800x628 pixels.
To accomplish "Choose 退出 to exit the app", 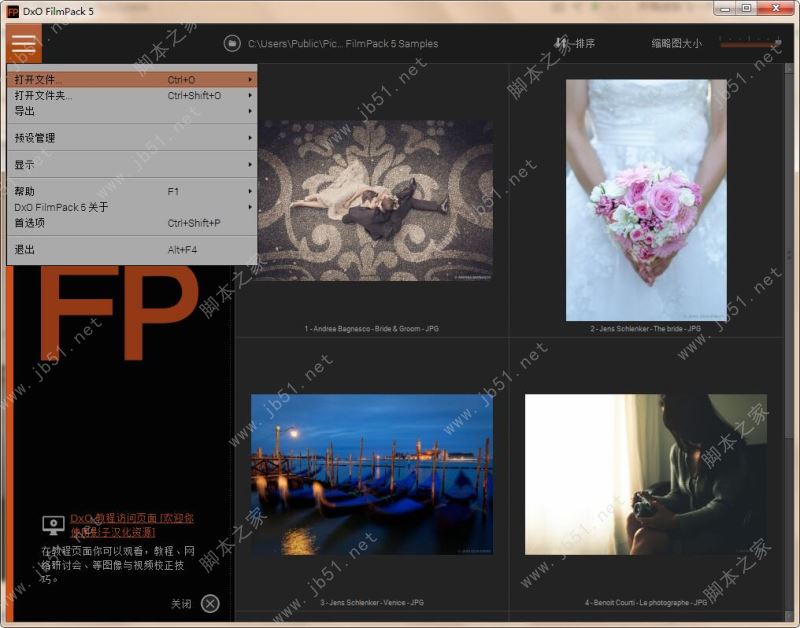I will 132,249.
